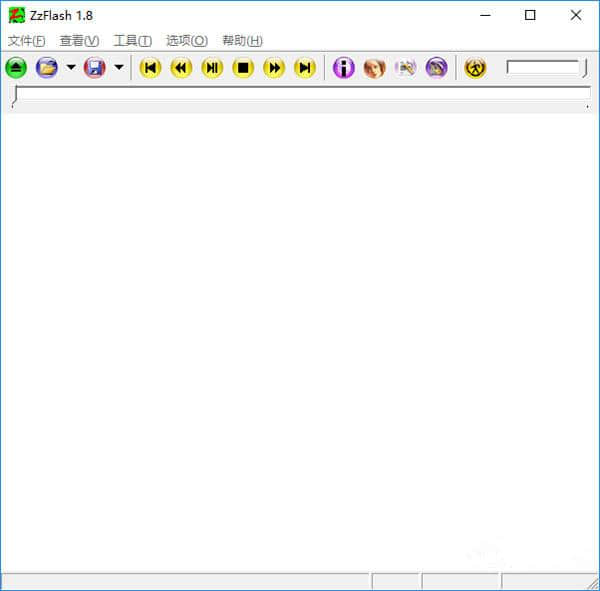Rewind the flash movie
This screenshot has width=600, height=591.
181,68
